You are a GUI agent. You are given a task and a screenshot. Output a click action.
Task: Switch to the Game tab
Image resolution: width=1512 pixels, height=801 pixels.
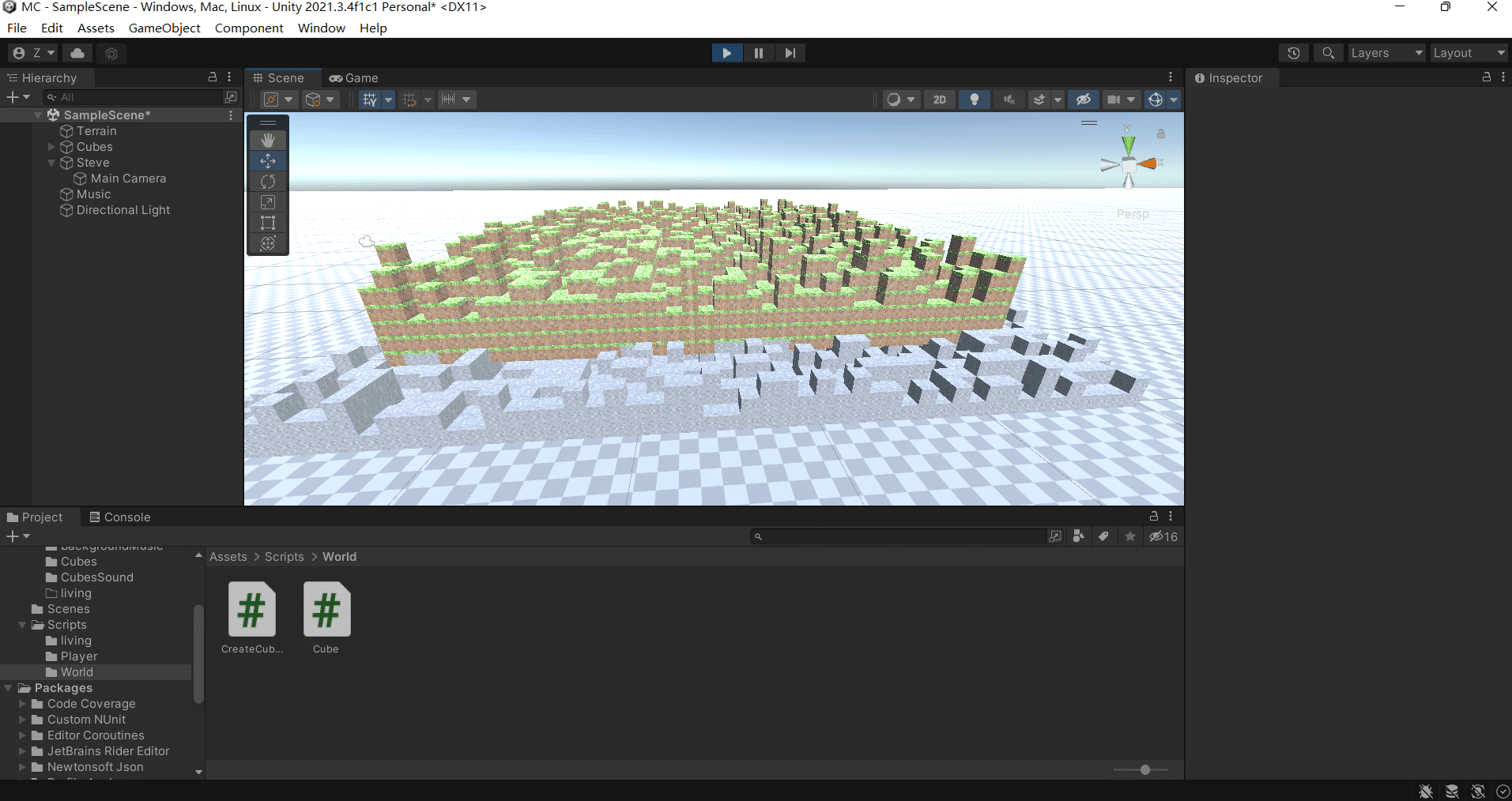pos(353,77)
